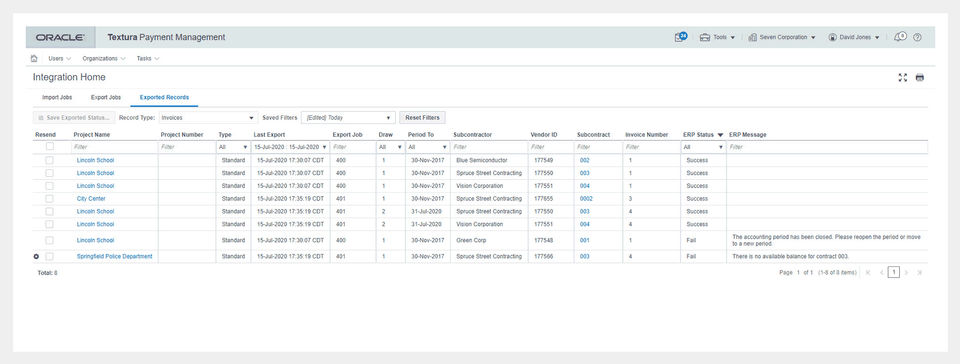Go to the last page arrow
This screenshot has width=960, height=364.
pyautogui.click(x=919, y=273)
